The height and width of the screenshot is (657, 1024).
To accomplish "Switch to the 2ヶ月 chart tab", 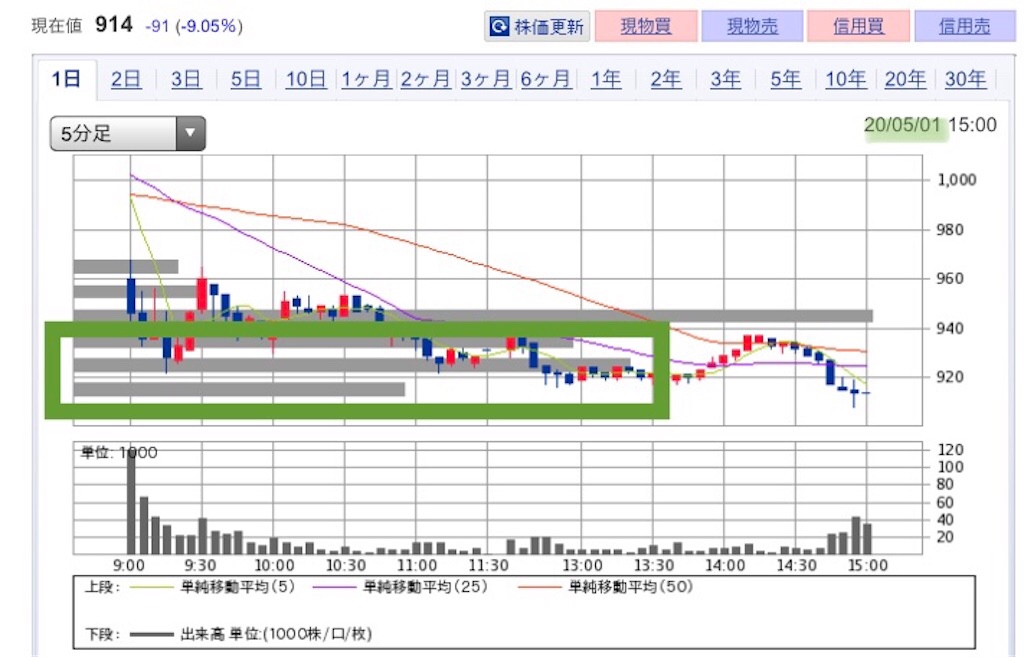I will [426, 79].
